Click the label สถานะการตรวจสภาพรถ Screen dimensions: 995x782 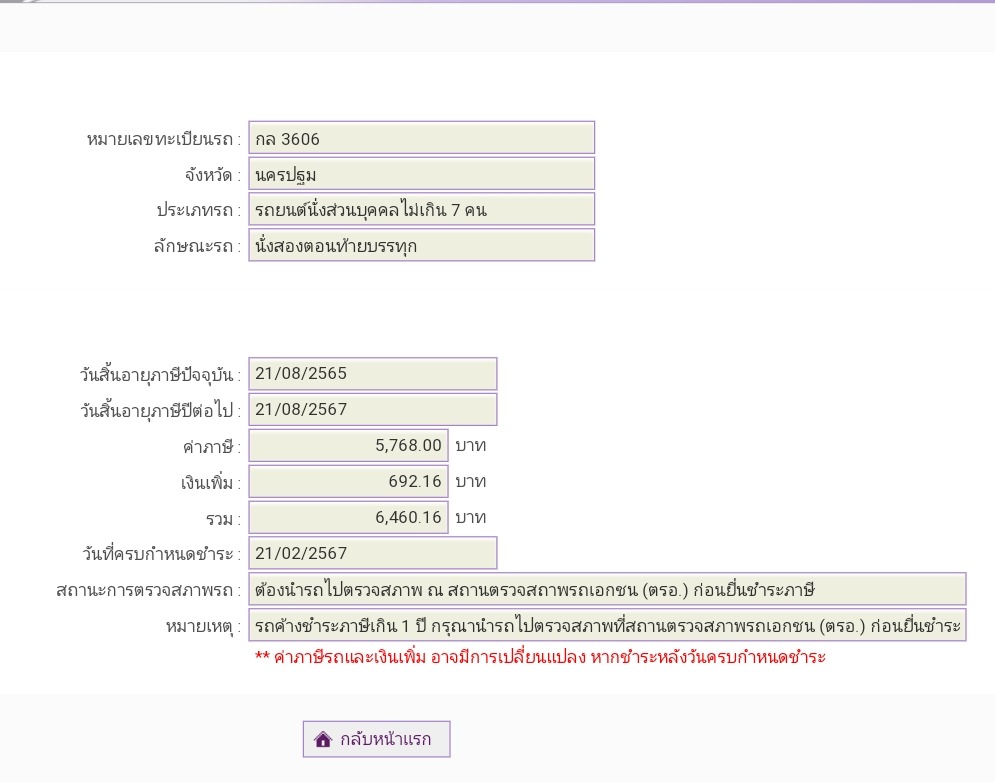point(148,590)
